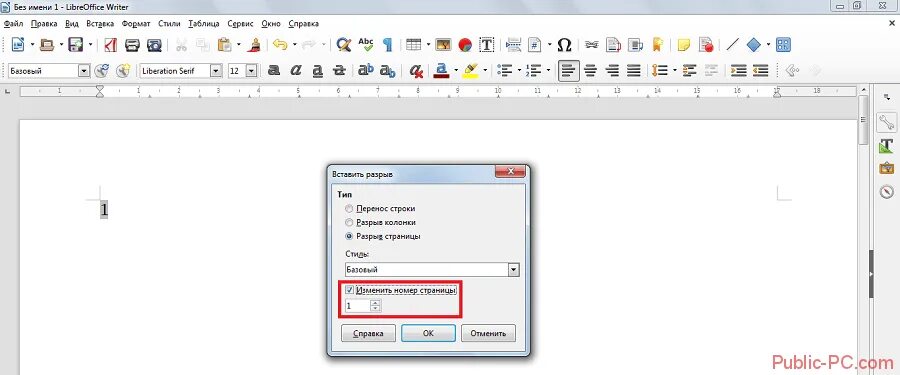
Task: Open sidebar Navigator compass icon
Action: tap(887, 191)
